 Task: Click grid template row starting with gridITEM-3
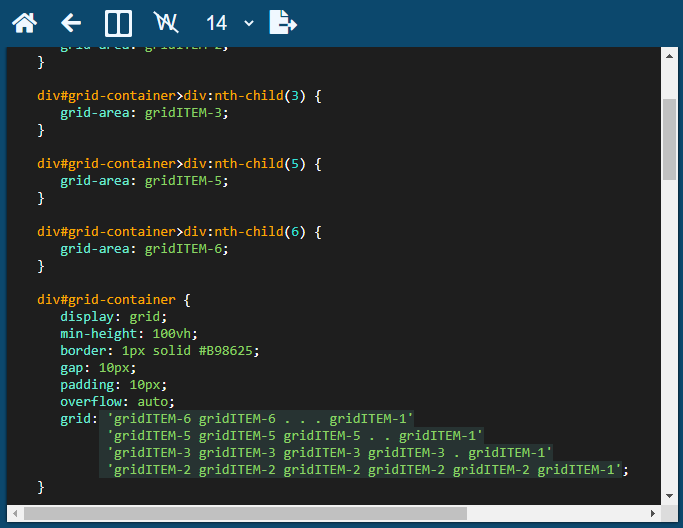point(330,453)
